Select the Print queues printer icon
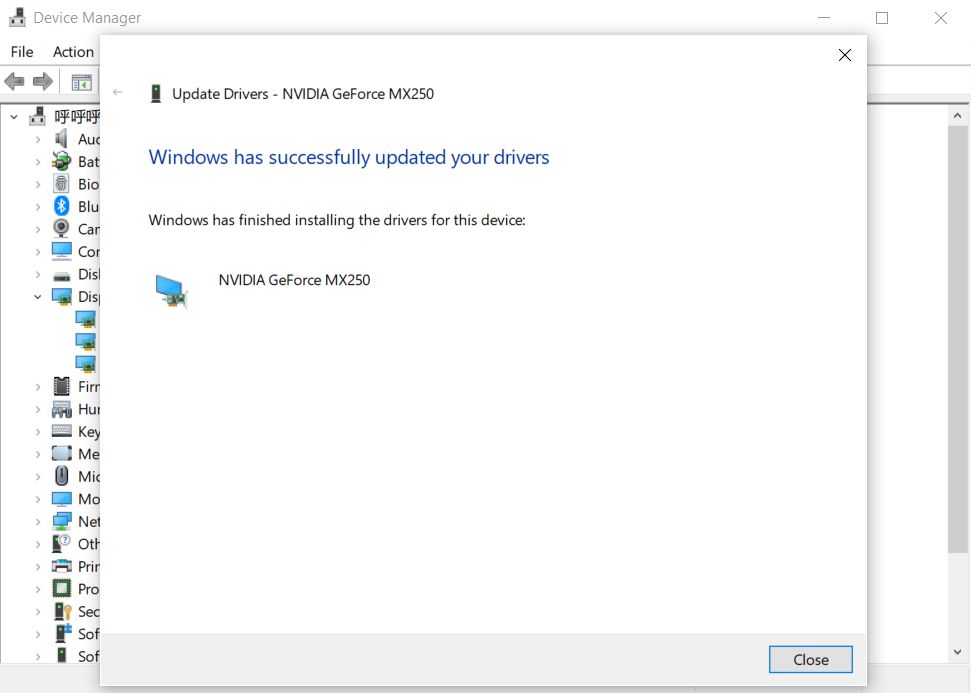 (61, 566)
